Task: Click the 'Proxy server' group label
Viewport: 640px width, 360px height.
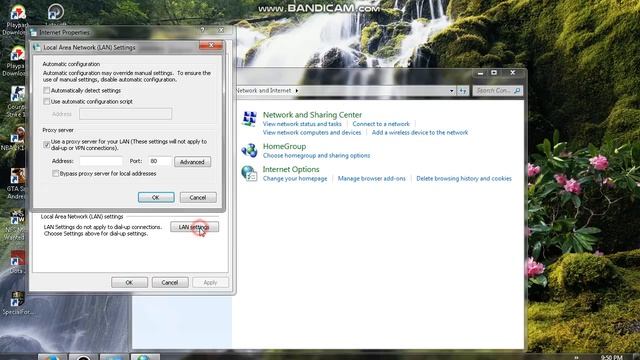Action: coord(58,130)
